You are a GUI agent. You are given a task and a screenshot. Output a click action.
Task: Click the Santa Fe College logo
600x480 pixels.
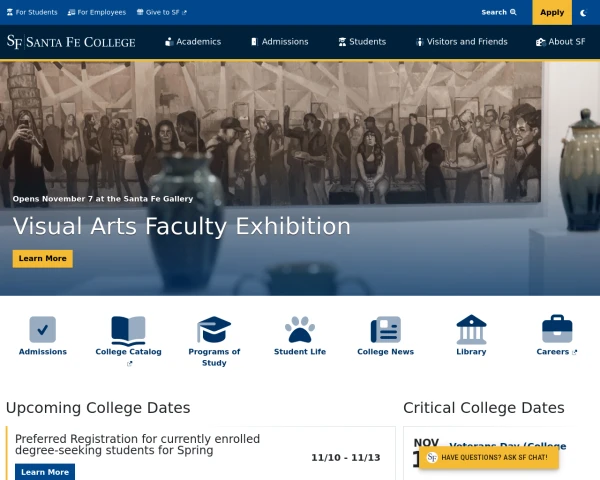tap(73, 42)
